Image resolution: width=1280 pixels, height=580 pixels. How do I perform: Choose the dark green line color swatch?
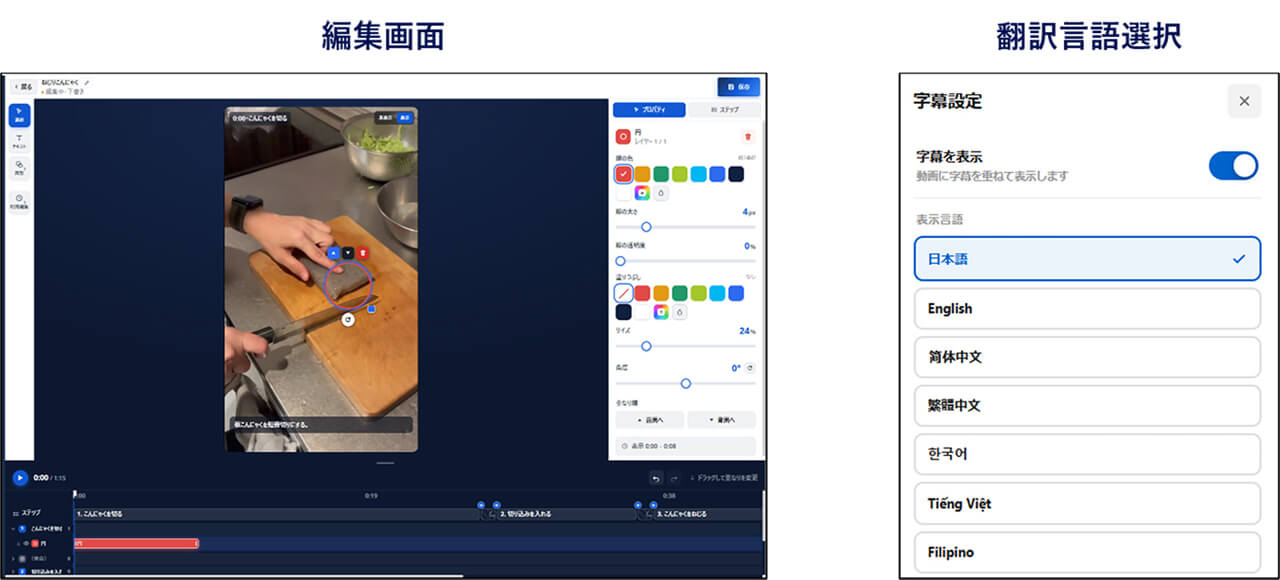click(x=661, y=174)
